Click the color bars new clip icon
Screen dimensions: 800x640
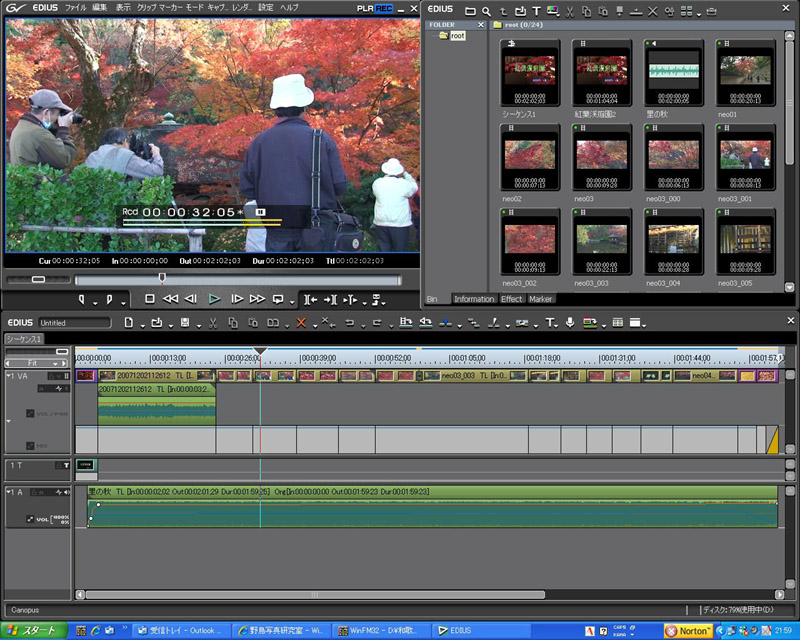[x=553, y=11]
